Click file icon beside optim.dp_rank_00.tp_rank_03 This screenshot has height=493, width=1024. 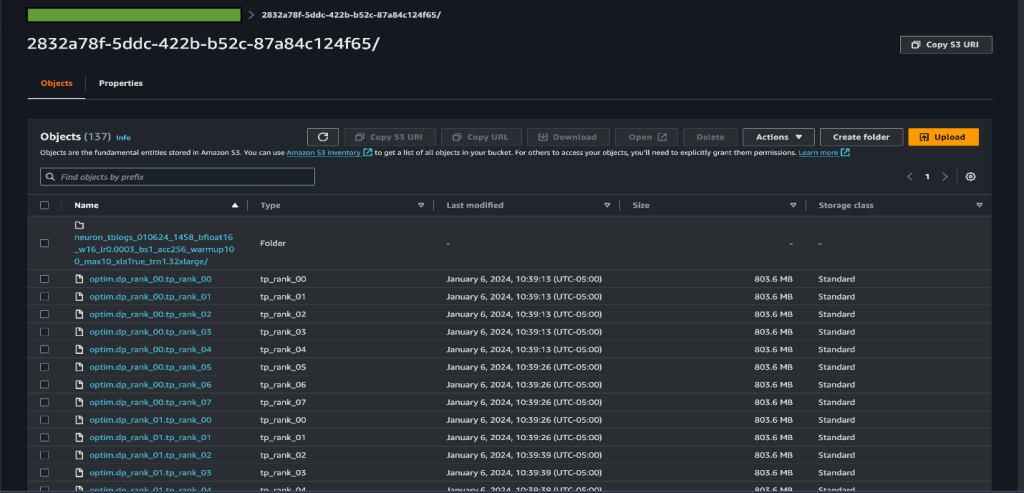(80, 332)
